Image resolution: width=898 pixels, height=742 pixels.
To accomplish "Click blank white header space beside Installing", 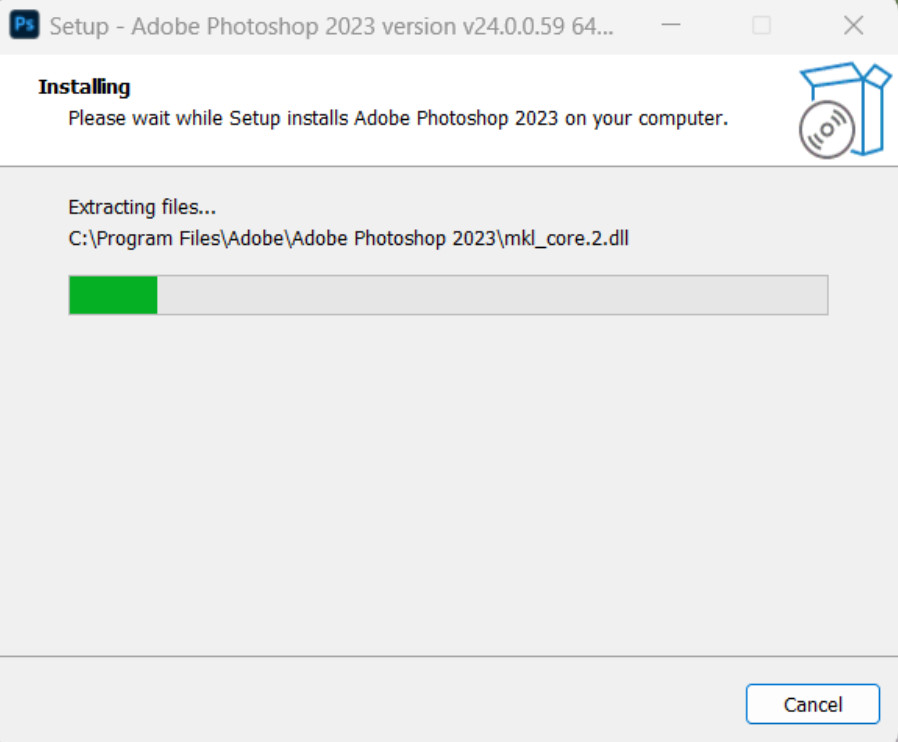I will (x=458, y=86).
